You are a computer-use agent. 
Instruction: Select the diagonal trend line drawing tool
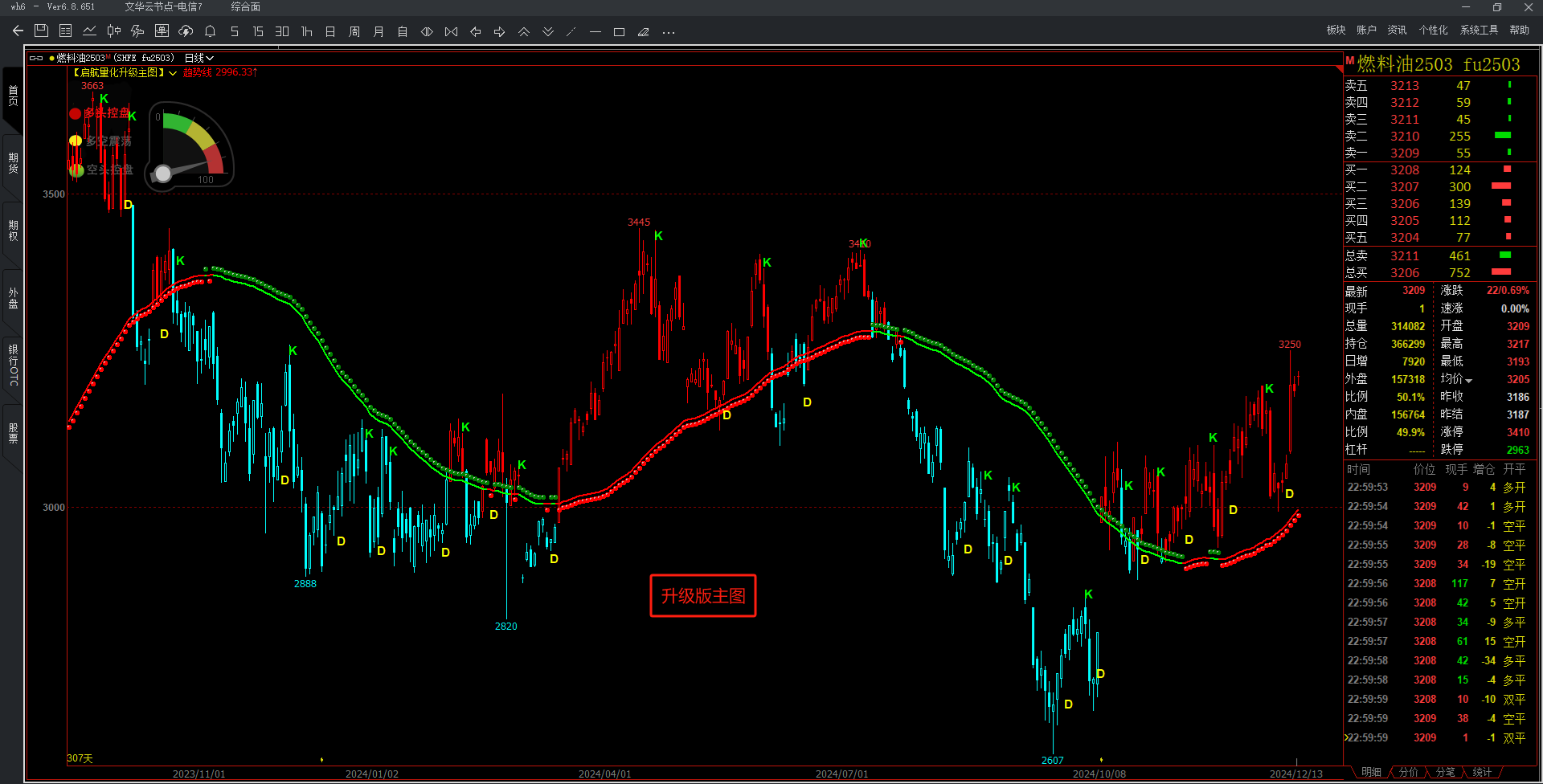click(x=571, y=31)
